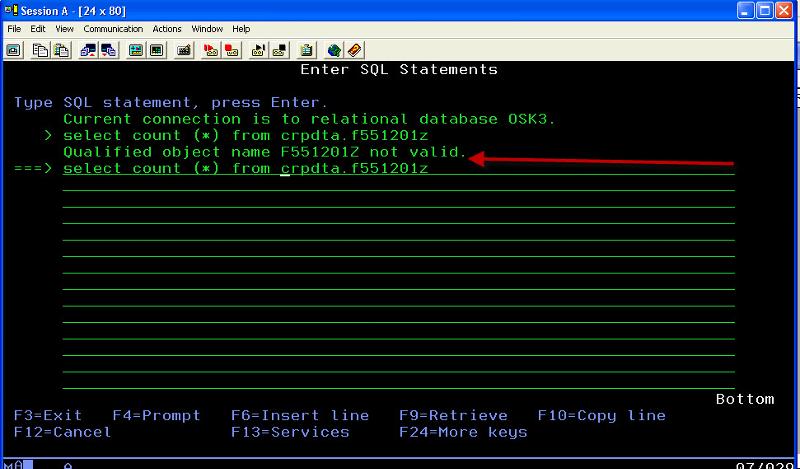The height and width of the screenshot is (469, 800).
Task: Click the F4=Prompt function key label
Action: point(156,415)
